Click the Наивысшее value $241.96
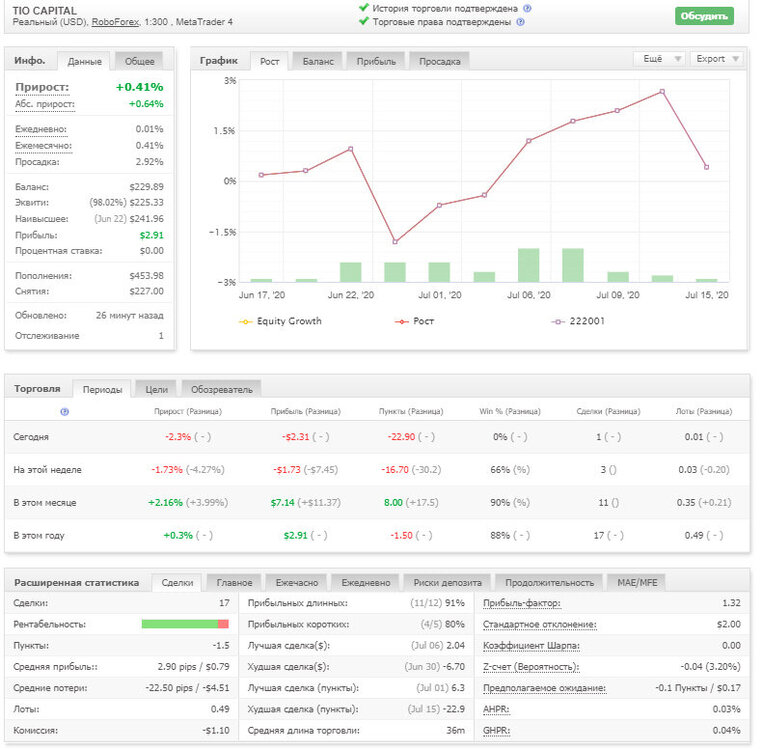 click(x=146, y=219)
